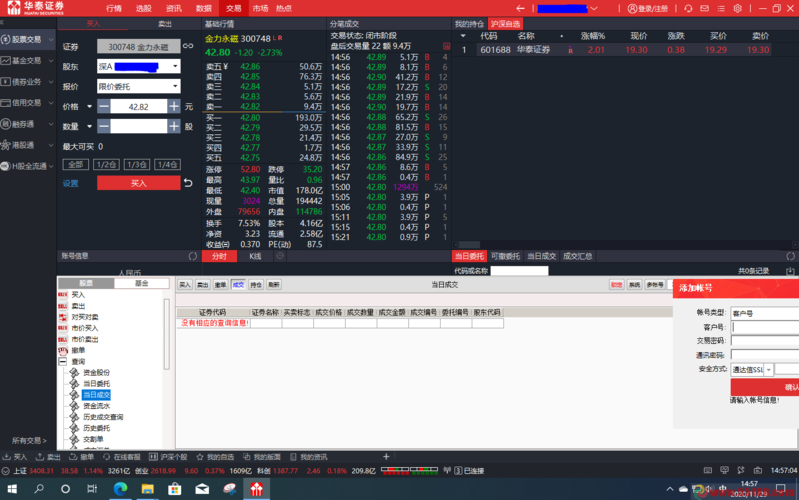Click 持仓 button in trade toolbar
The width and height of the screenshot is (799, 500).
click(x=256, y=284)
